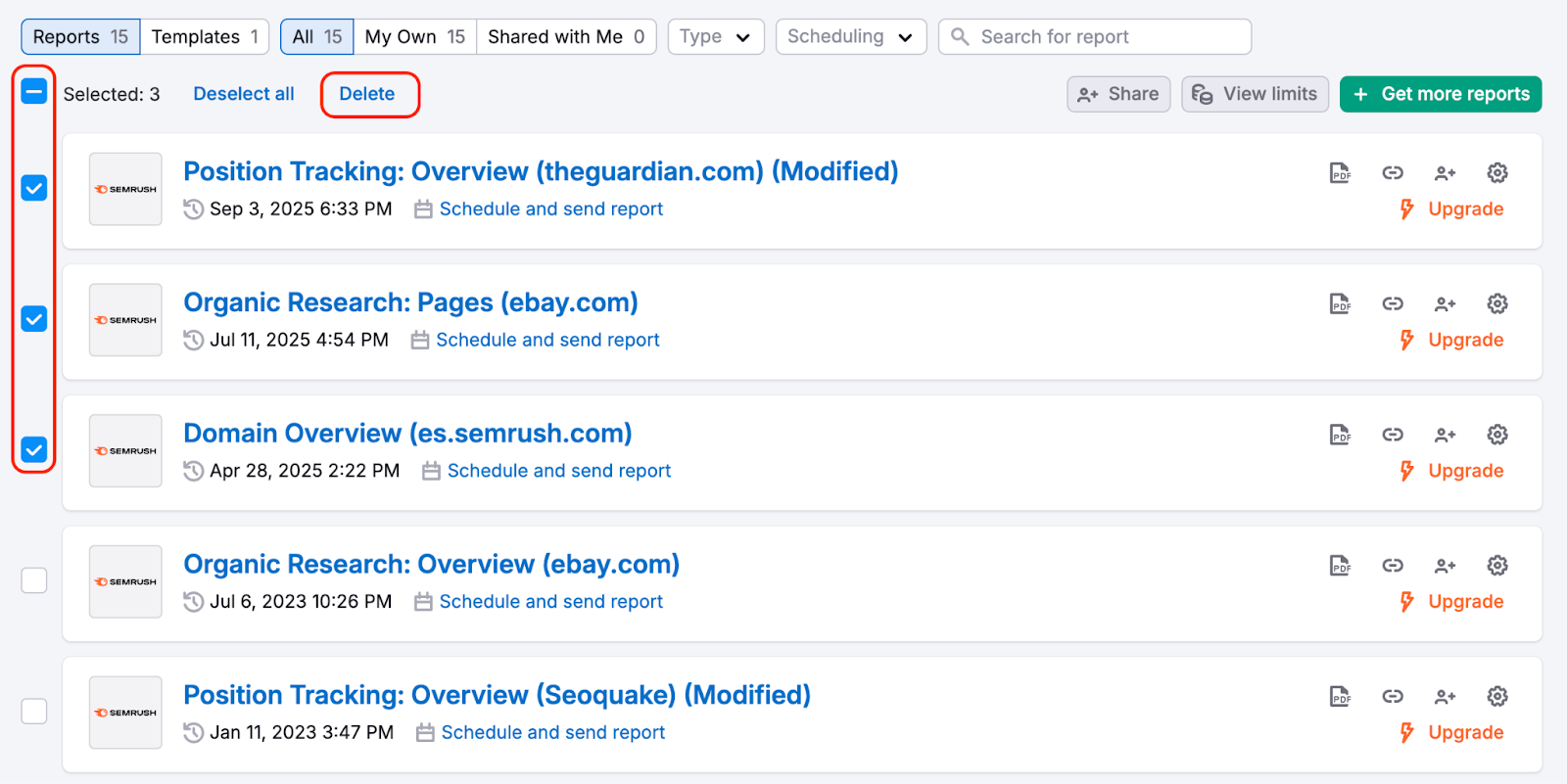Select the Organic Research: Overview report checkbox
The image size is (1567, 784).
pyautogui.click(x=34, y=580)
